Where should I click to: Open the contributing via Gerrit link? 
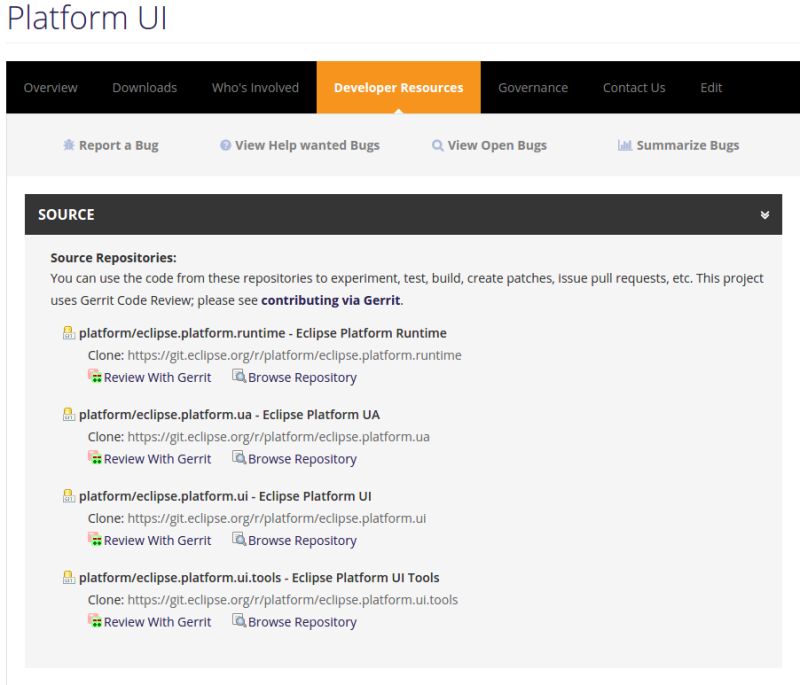327,299
